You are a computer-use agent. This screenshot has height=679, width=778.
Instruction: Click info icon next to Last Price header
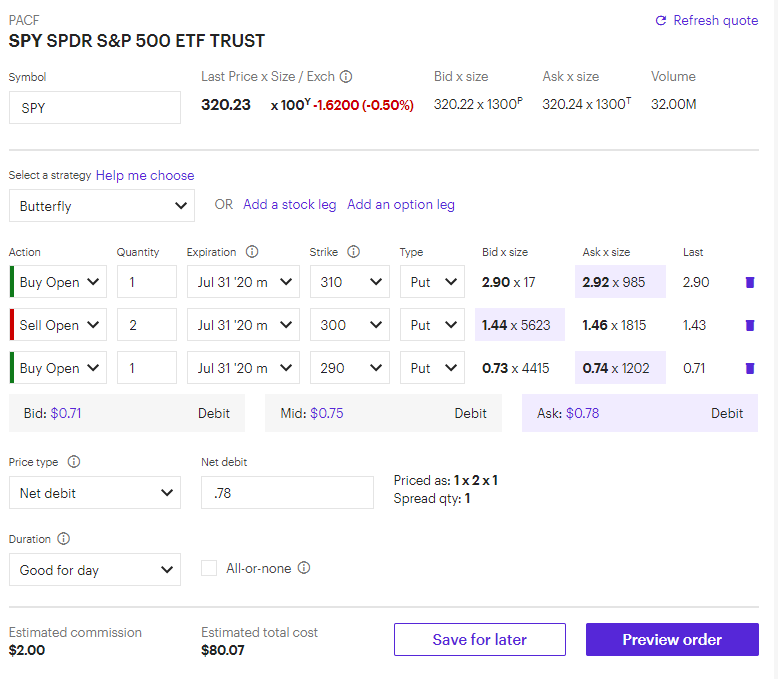[x=346, y=77]
